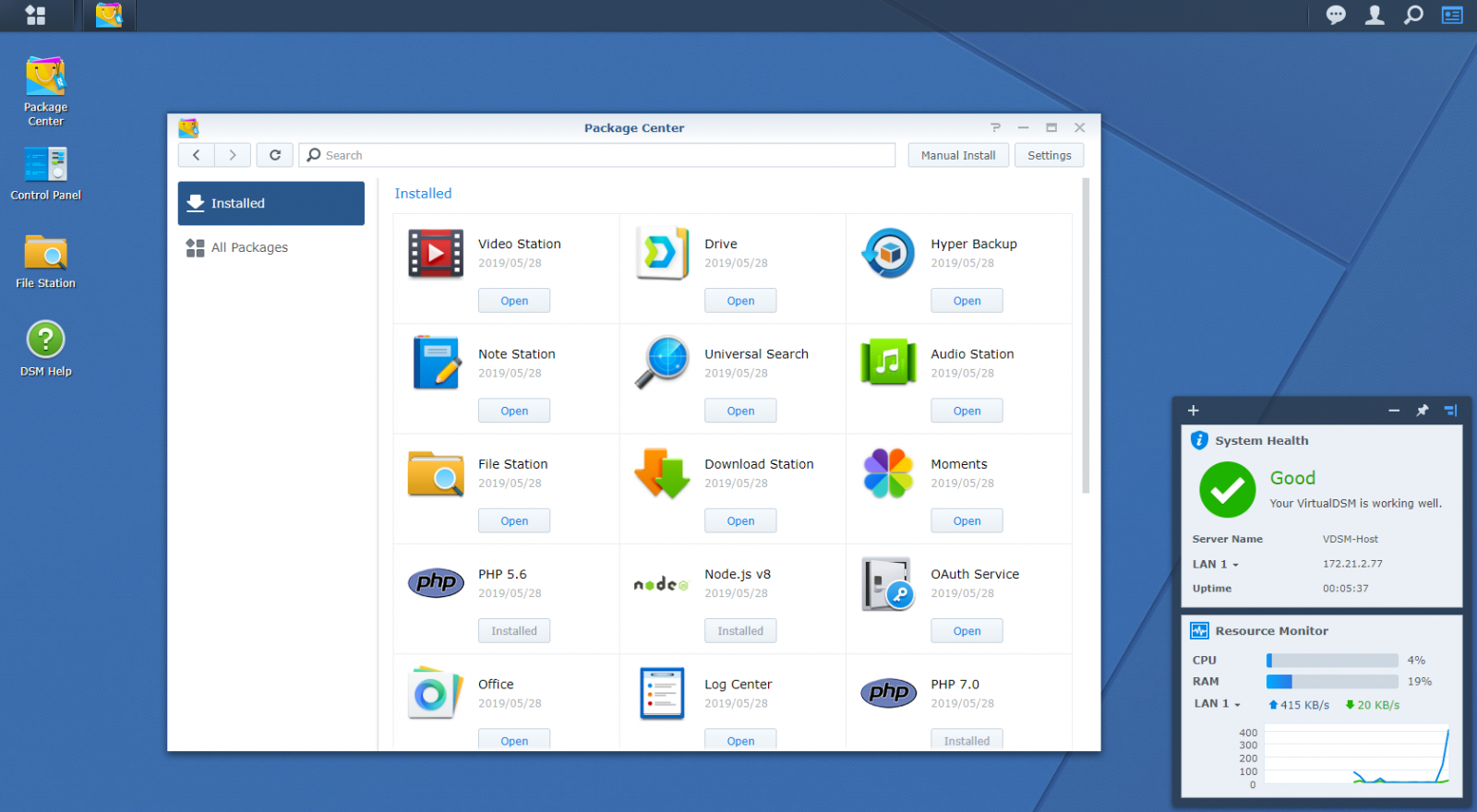
Task: Click the OAuth Service package icon
Action: point(888,583)
